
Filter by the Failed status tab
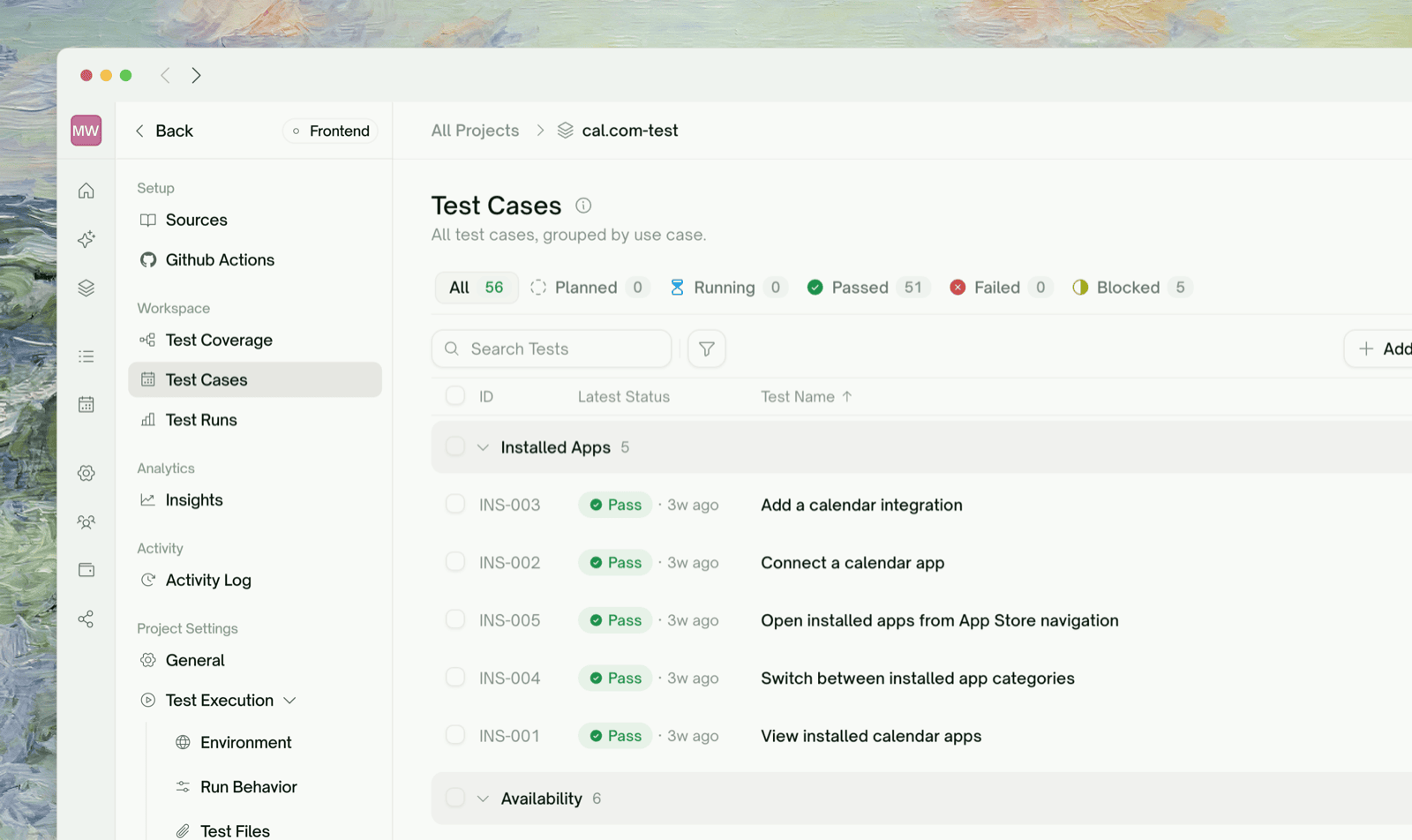[1001, 288]
